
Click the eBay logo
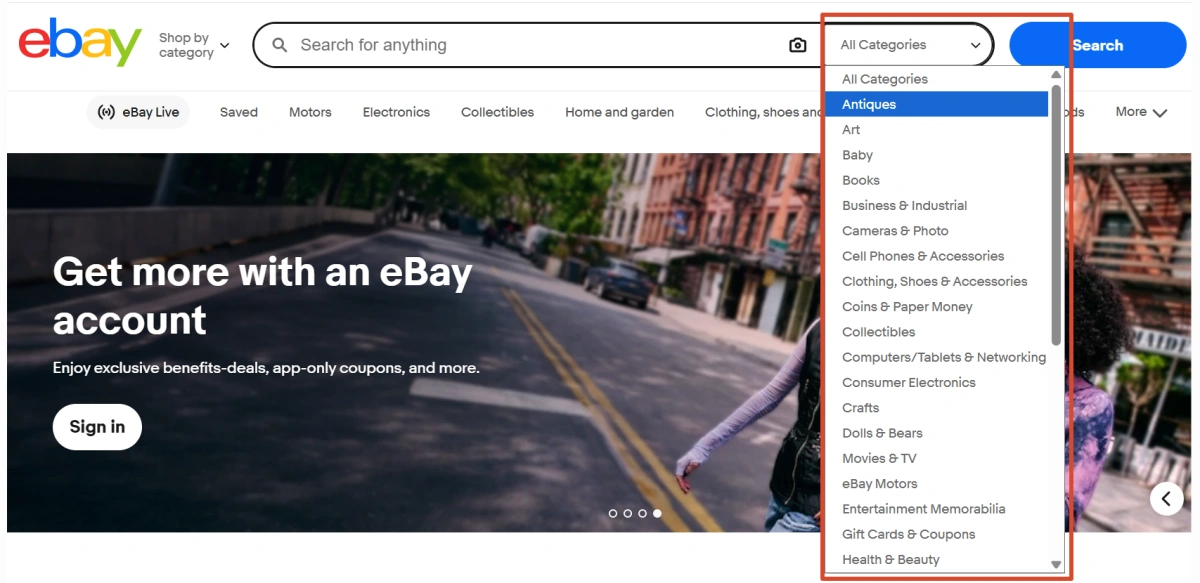pos(80,43)
